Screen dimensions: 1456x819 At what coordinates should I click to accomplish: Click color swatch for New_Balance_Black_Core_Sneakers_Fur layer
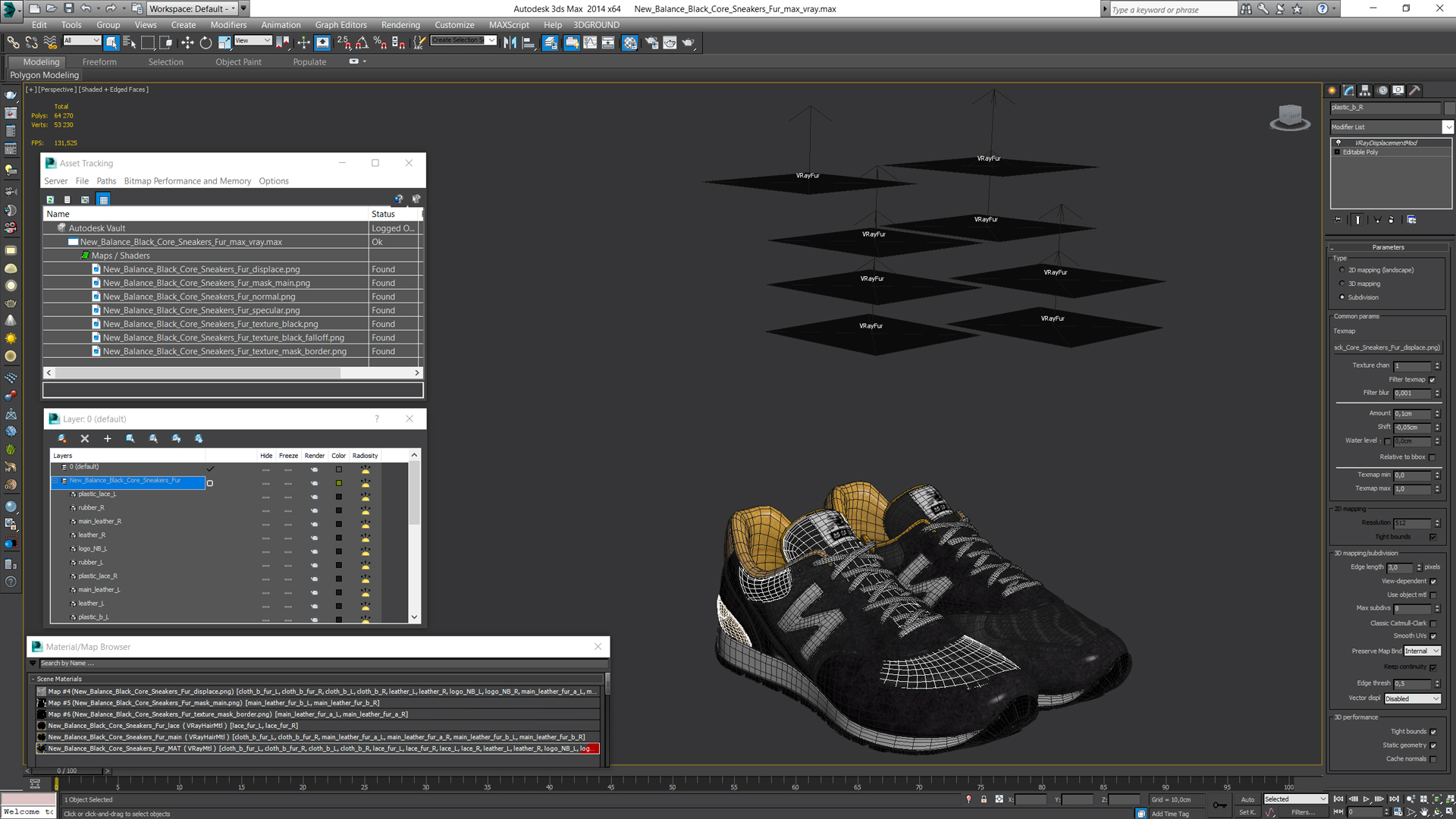339,483
